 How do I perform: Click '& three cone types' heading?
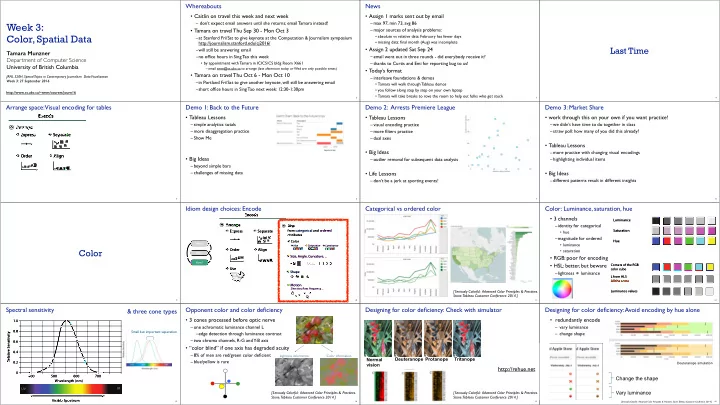coord(152,311)
